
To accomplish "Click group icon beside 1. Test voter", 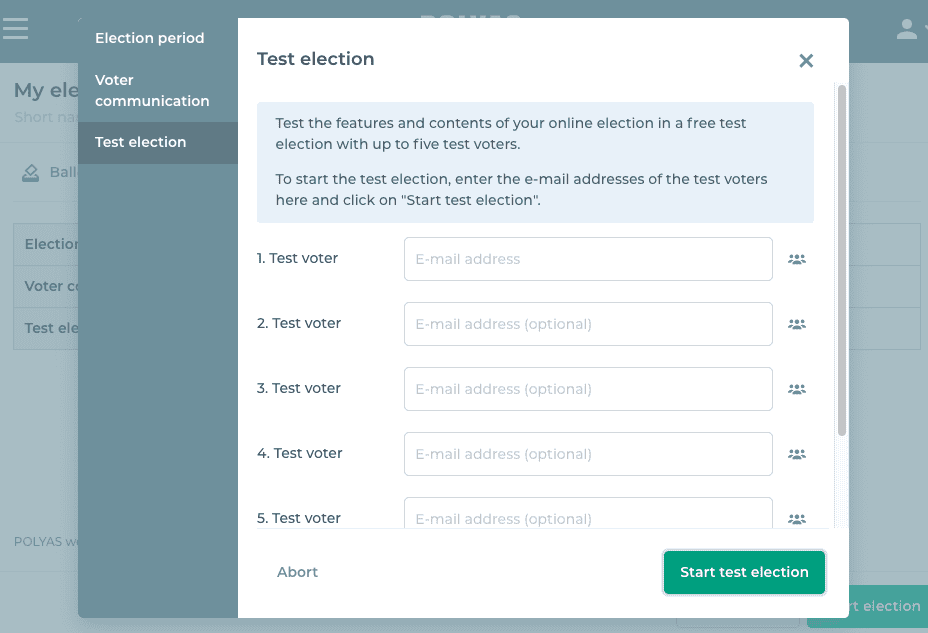I will click(x=796, y=259).
